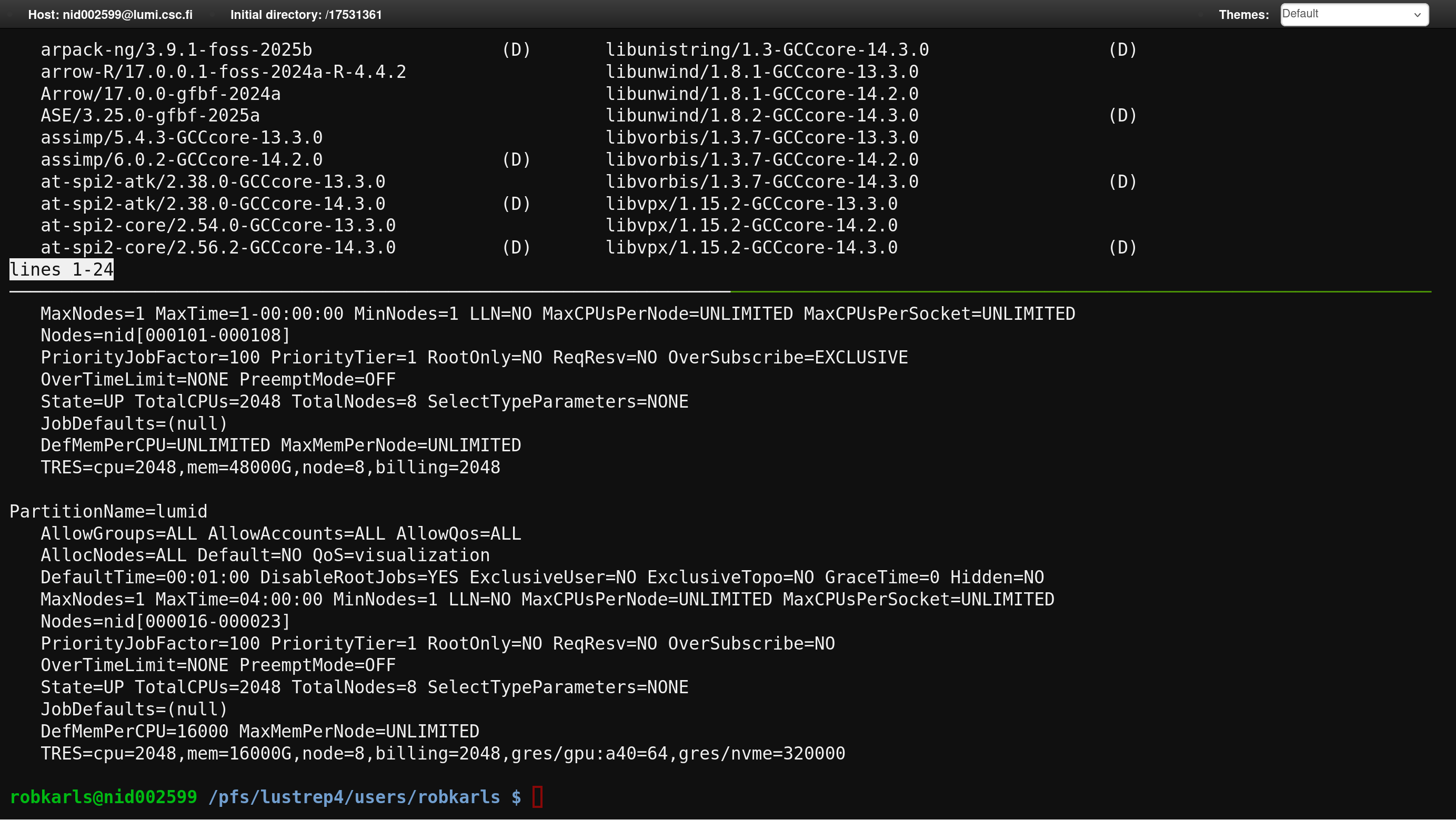Viewport: 1456px width, 820px height.
Task: Click the red cursor at shell prompt
Action: (x=537, y=797)
